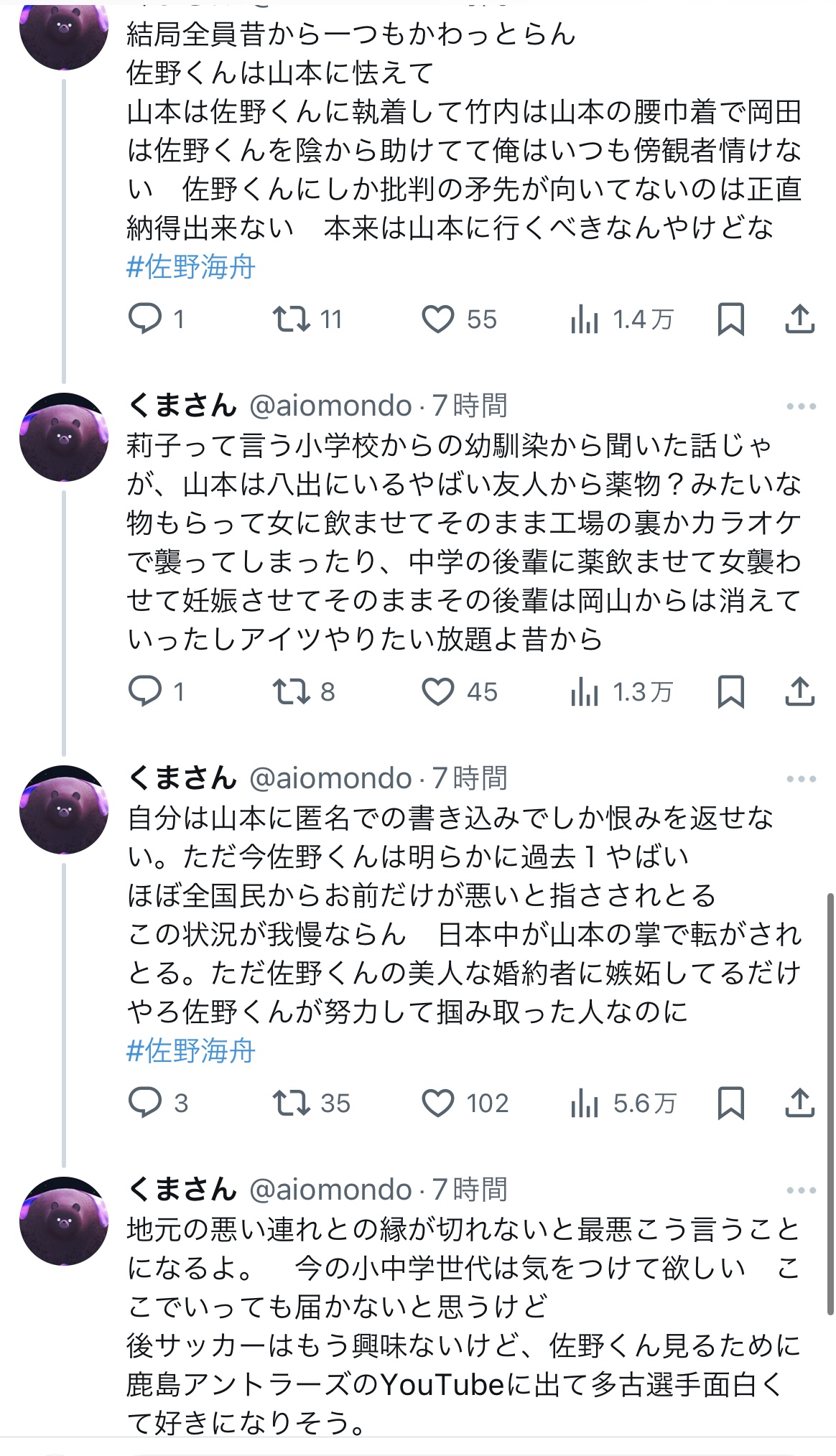Viewport: 836px width, 1456px height.
Task: Bookmark the tweet with 1.4万 views
Action: coord(730,319)
